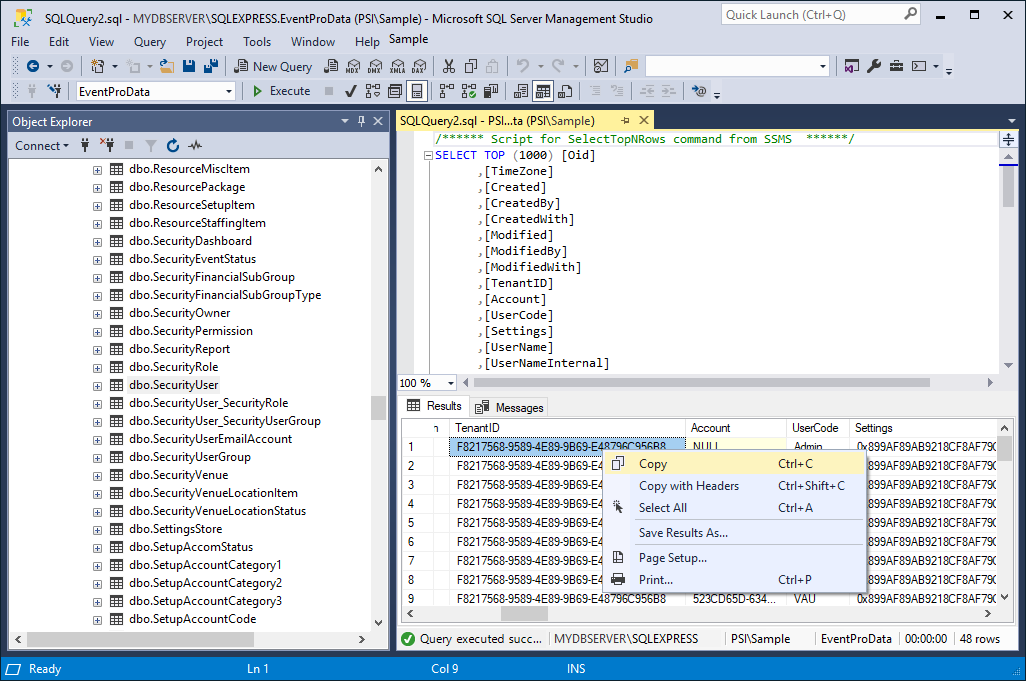Click the Cut scissors icon

pyautogui.click(x=448, y=66)
